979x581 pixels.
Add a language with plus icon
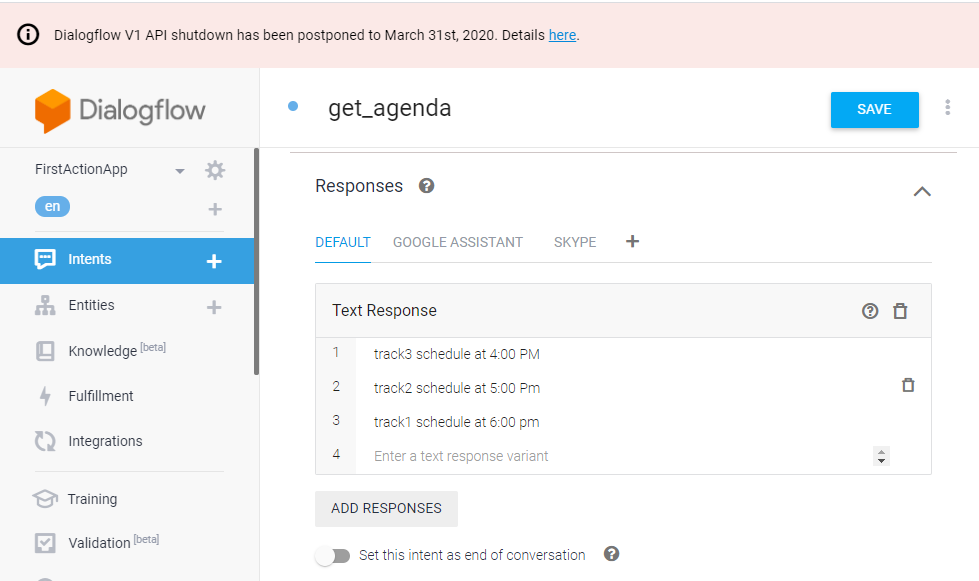[214, 209]
